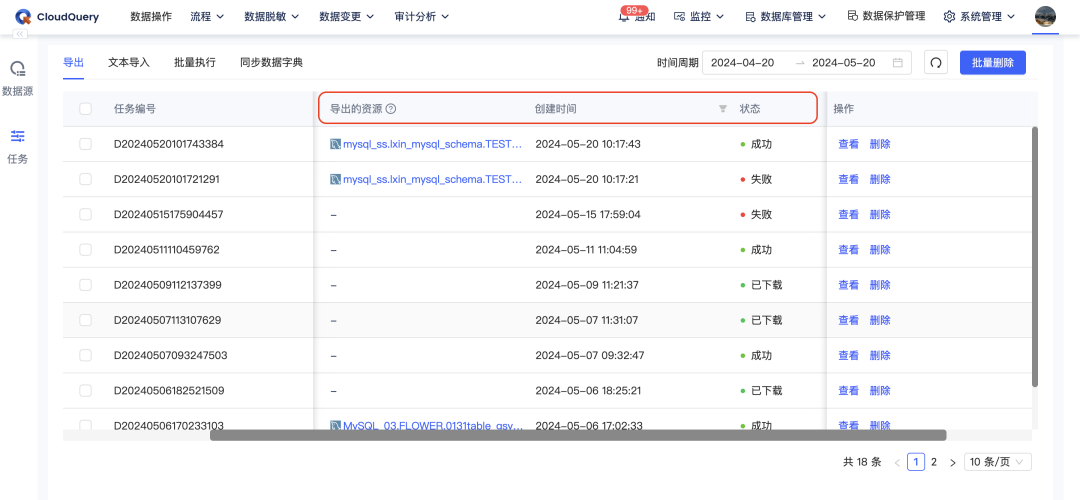Click the user avatar thumbnail
This screenshot has height=500, width=1080.
[1045, 17]
